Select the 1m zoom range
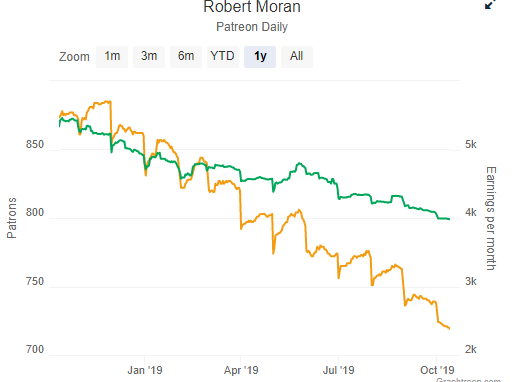 point(112,57)
